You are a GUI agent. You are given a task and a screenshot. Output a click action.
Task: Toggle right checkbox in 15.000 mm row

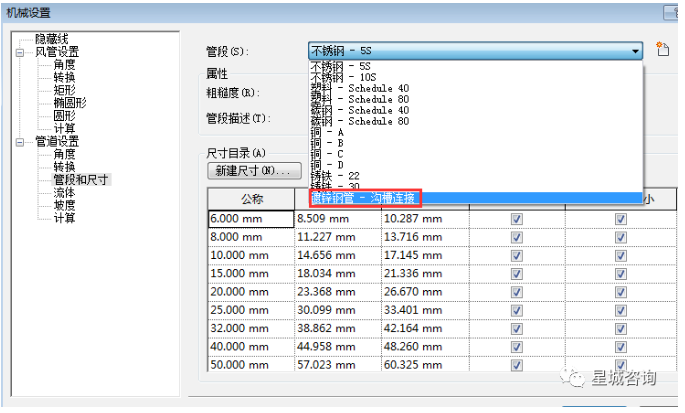[621, 274]
